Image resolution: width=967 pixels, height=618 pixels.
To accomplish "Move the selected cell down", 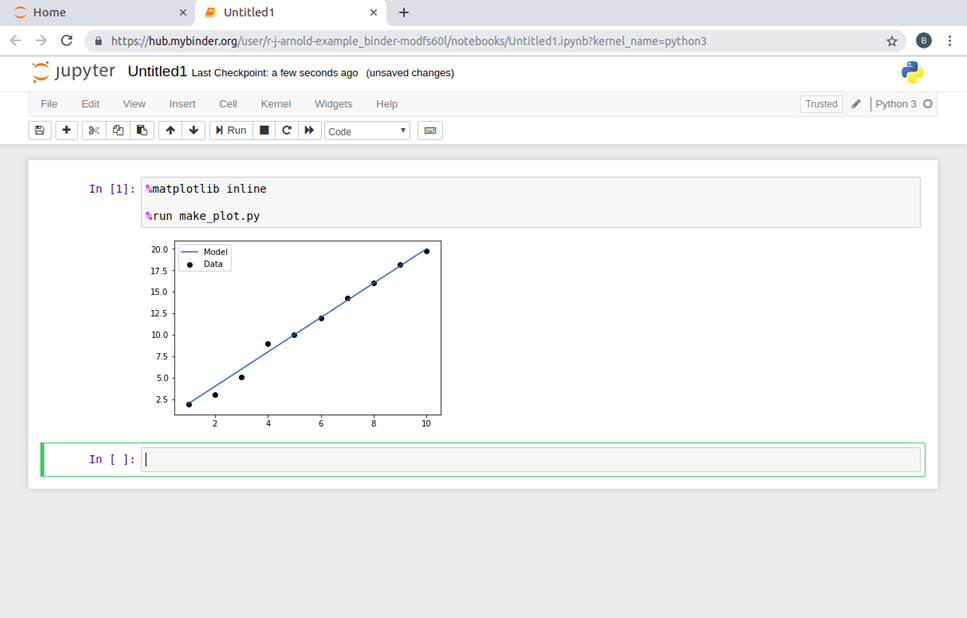I will [x=194, y=130].
